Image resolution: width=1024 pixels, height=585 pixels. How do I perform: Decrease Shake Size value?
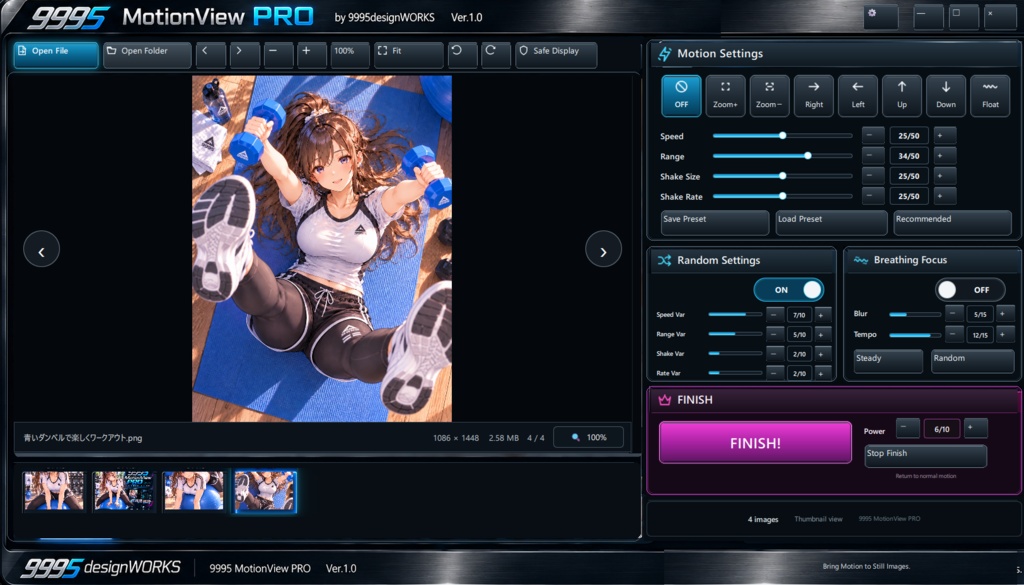point(873,176)
